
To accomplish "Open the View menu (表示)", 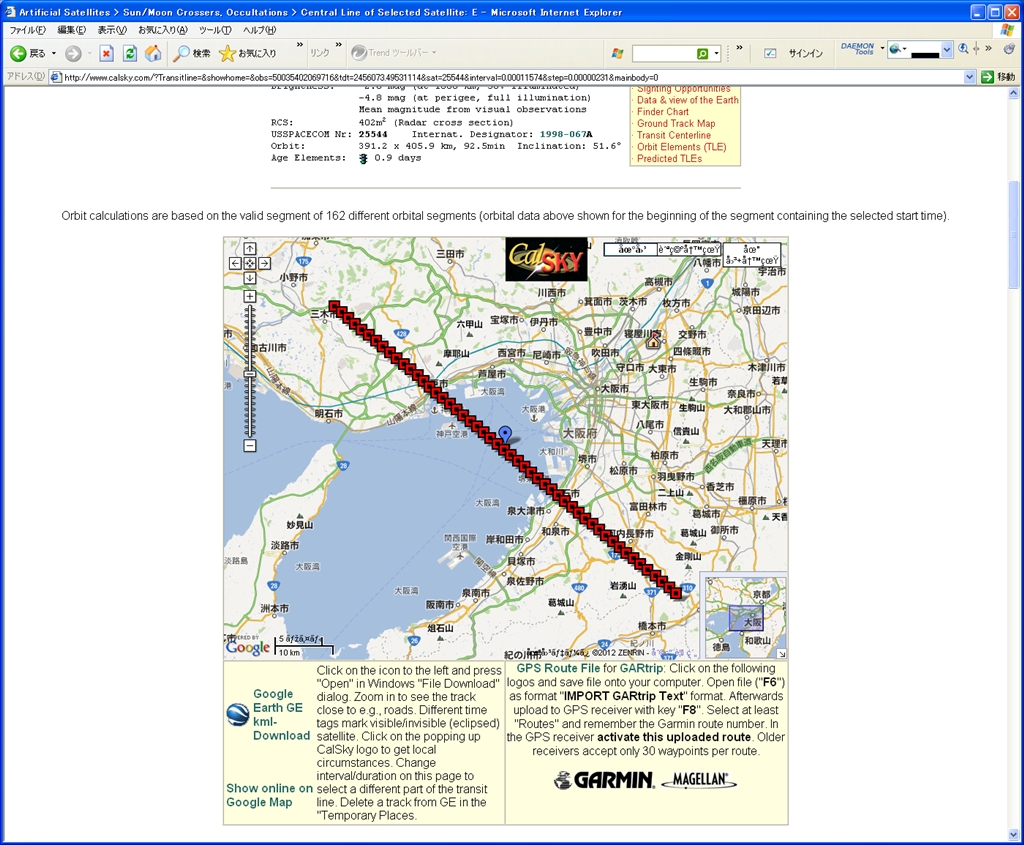I will [112, 30].
